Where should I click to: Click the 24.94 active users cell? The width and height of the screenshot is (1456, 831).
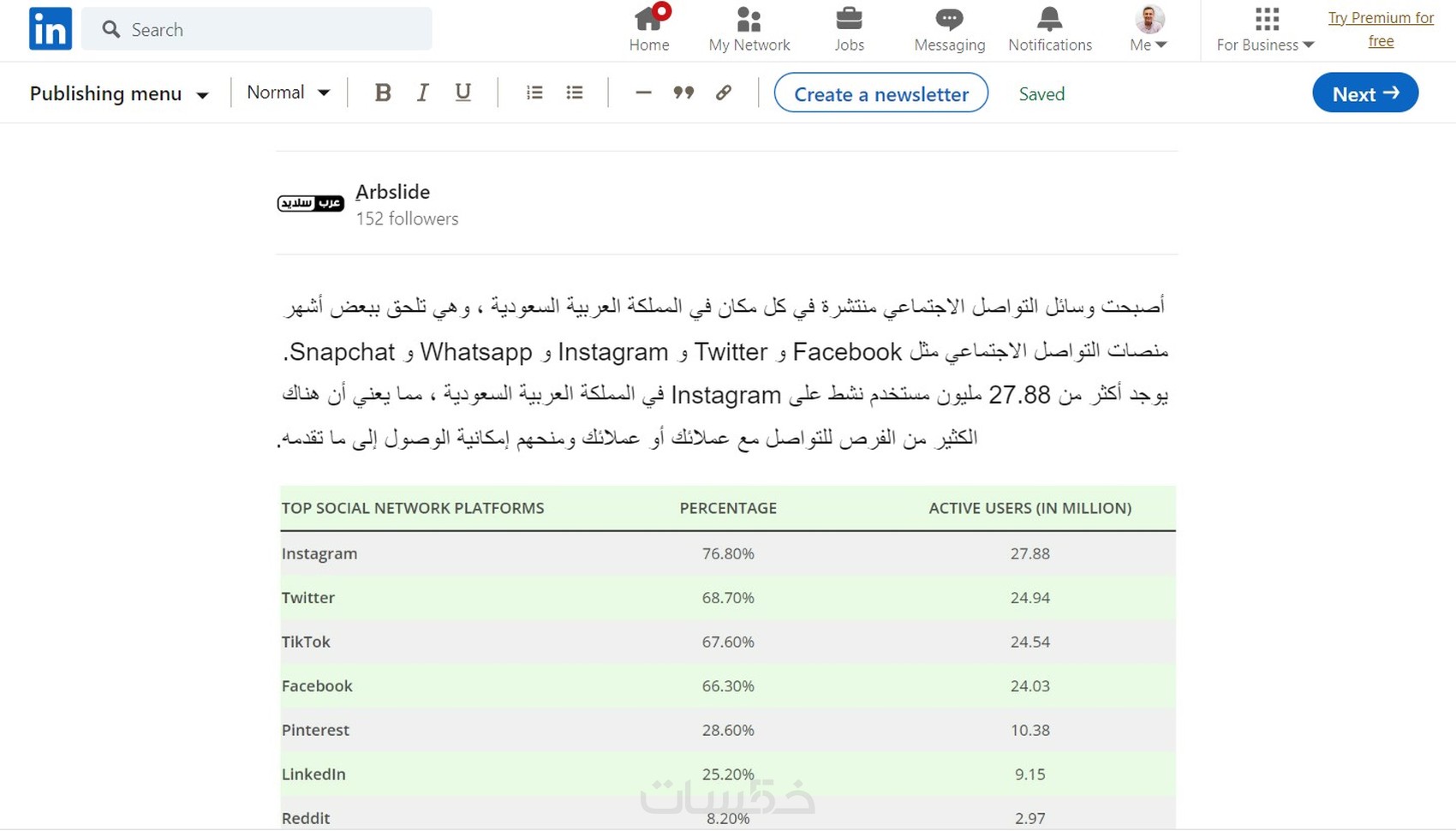click(1029, 598)
